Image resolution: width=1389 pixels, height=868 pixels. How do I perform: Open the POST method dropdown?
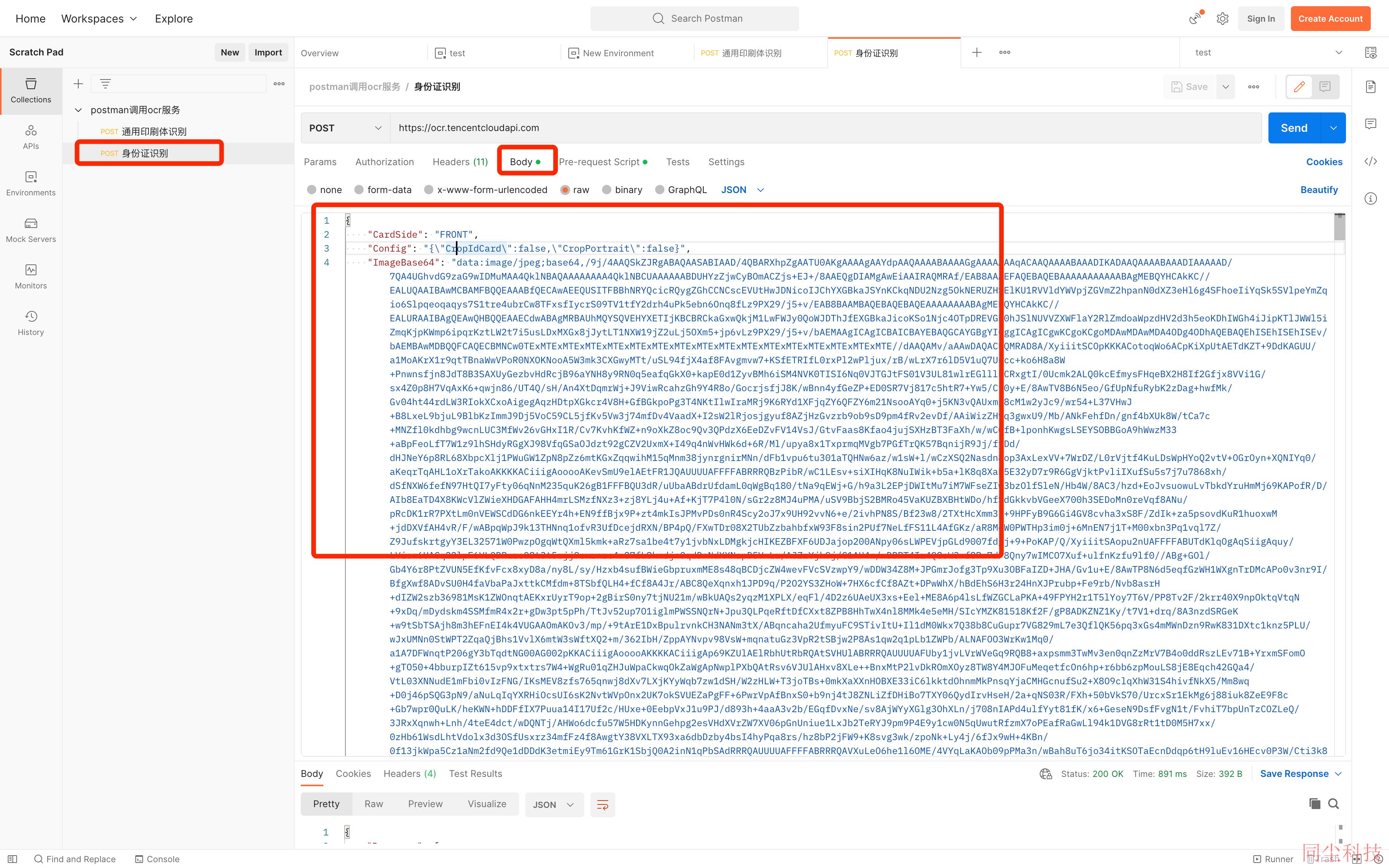click(x=345, y=128)
